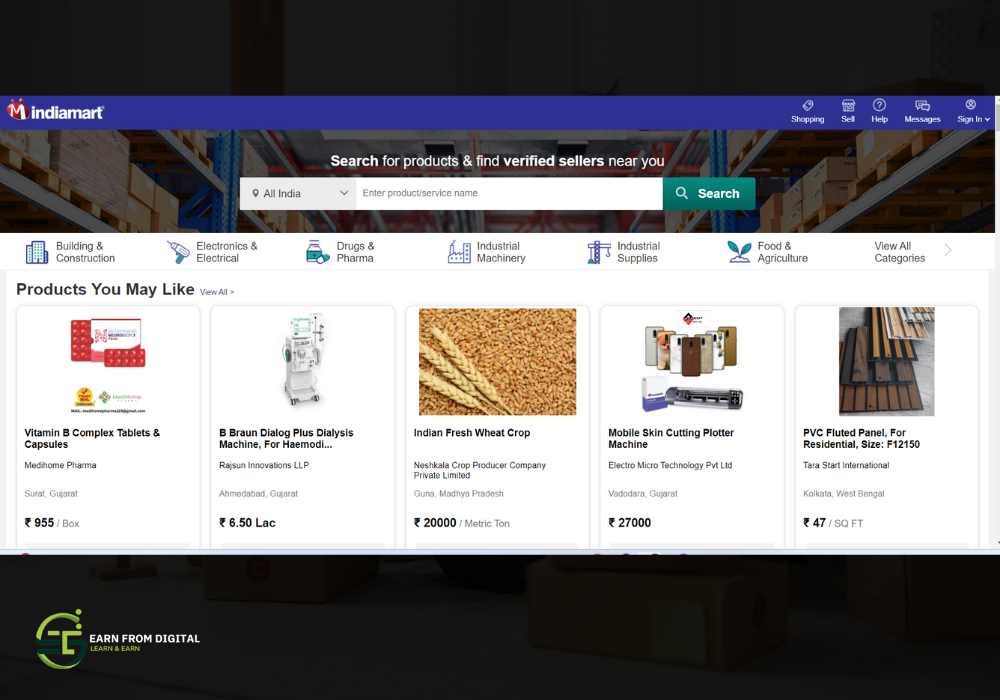The height and width of the screenshot is (700, 1000).
Task: Open Building & Construction category label
Action: (85, 252)
